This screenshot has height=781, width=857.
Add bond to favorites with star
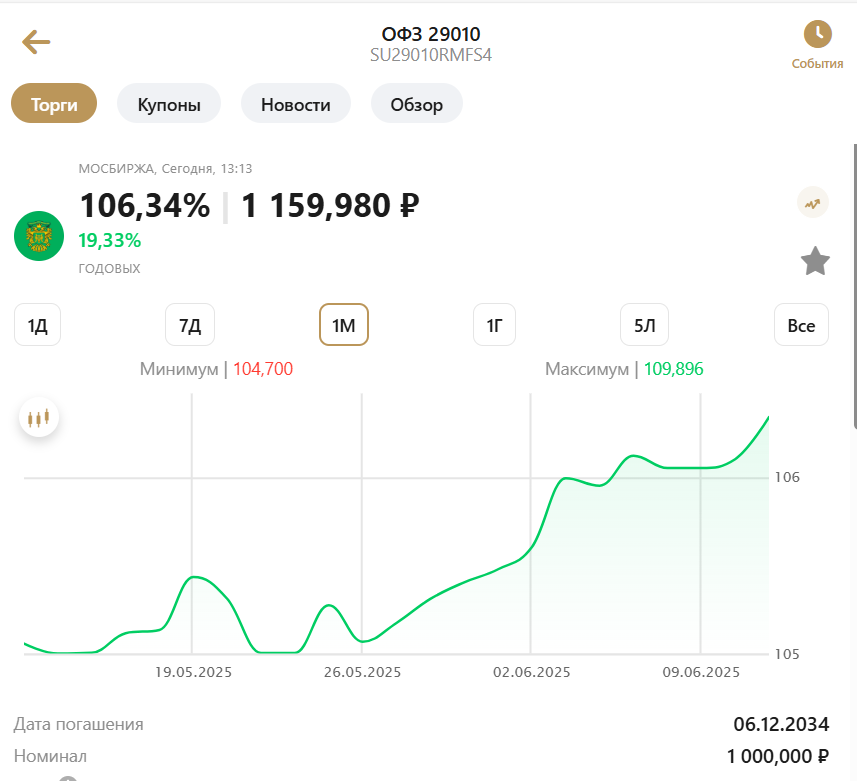pyautogui.click(x=815, y=262)
